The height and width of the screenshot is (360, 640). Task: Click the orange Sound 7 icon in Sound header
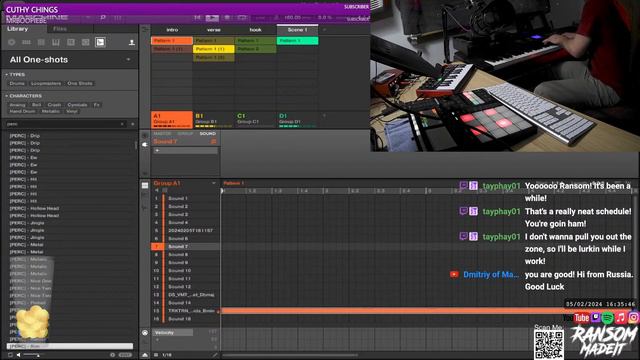pos(213,141)
